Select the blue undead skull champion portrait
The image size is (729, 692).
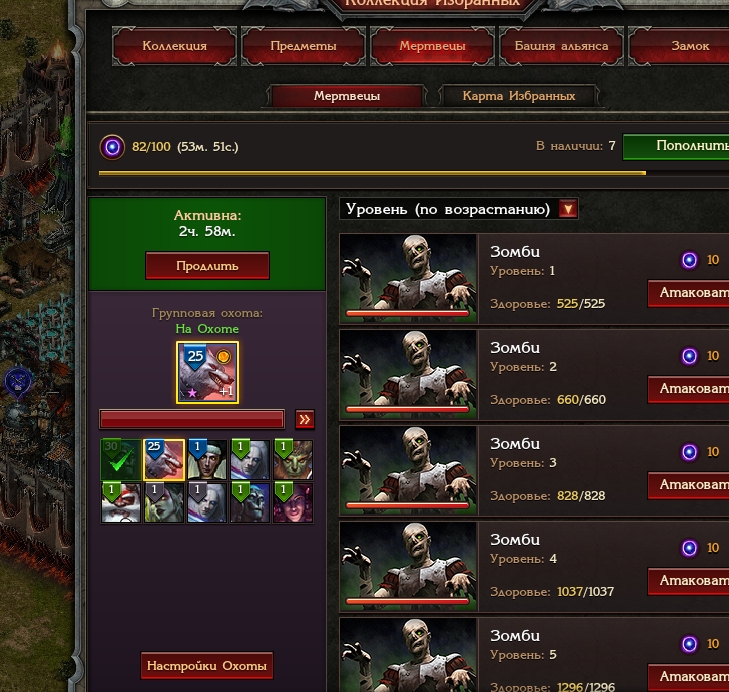click(x=250, y=503)
